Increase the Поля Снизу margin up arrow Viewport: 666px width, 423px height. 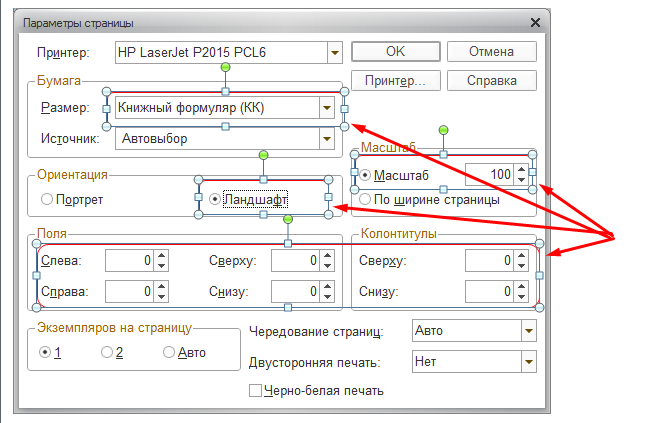click(327, 287)
